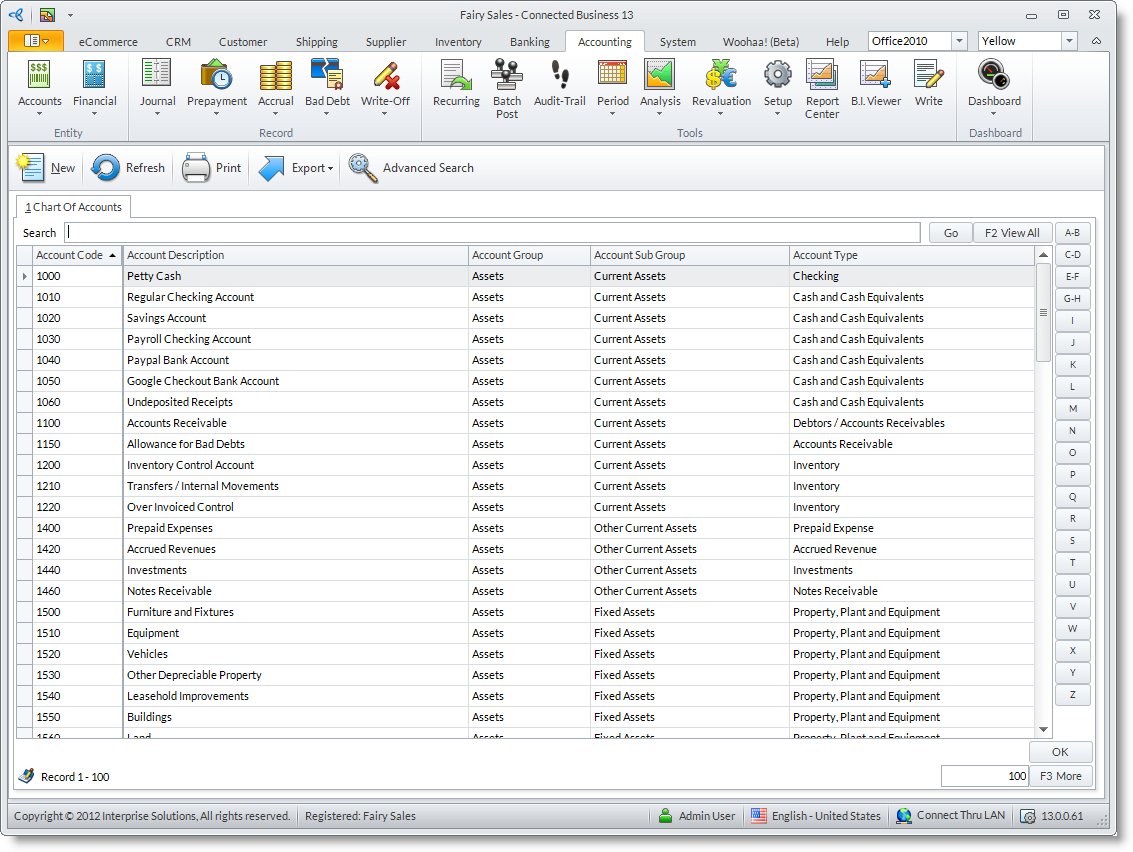Switch to the System ribbon tab
The width and height of the screenshot is (1133, 852).
click(678, 42)
